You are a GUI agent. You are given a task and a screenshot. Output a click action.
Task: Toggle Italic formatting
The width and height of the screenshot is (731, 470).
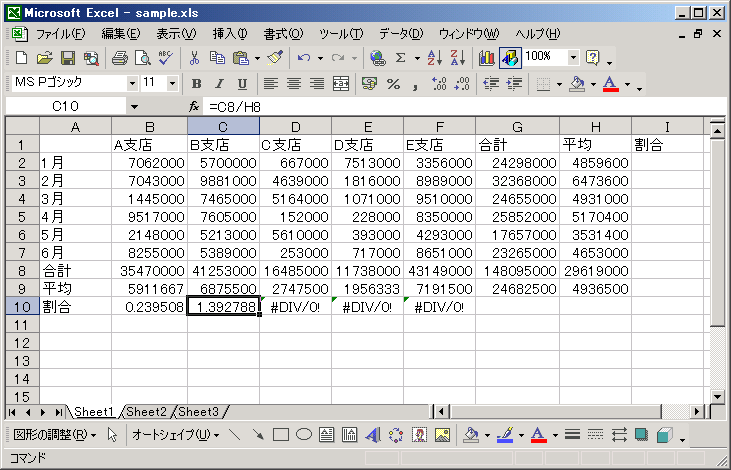pos(219,84)
